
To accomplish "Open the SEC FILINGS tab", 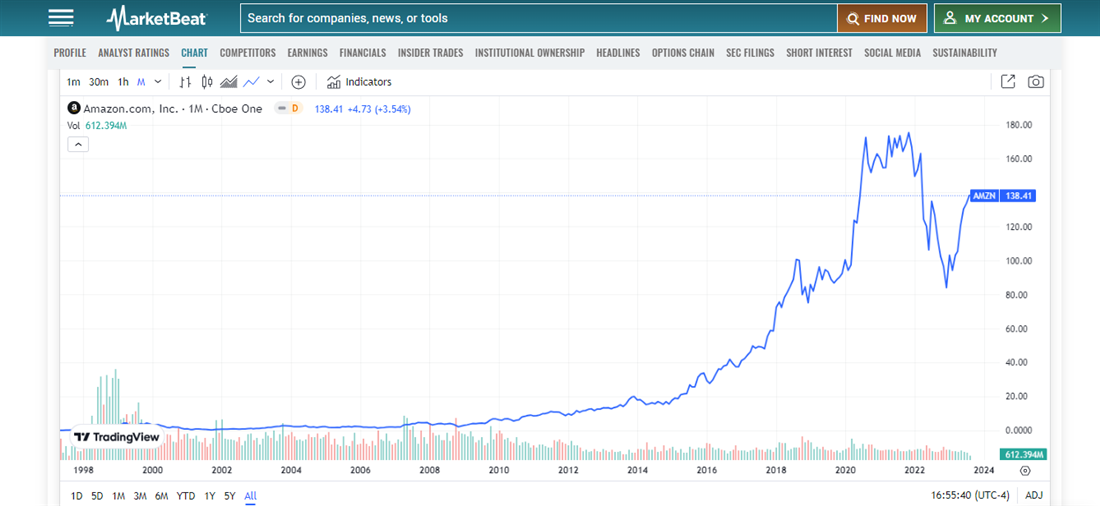I will coord(751,53).
